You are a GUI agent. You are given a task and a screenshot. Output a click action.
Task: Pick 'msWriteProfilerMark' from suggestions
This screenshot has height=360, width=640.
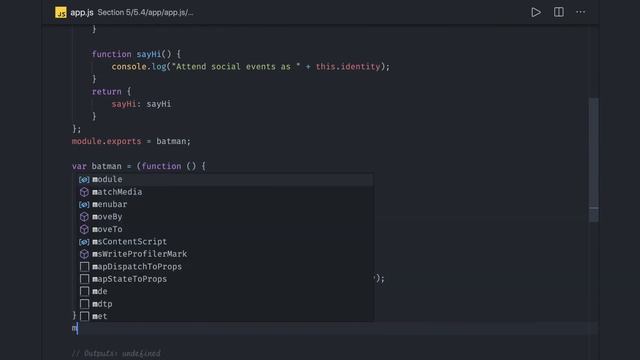point(225,254)
